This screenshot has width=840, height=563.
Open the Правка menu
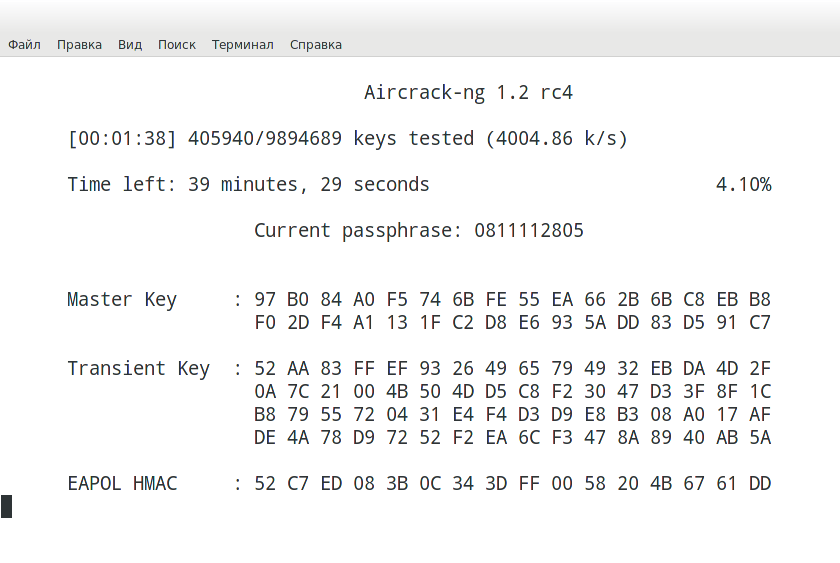(x=79, y=45)
